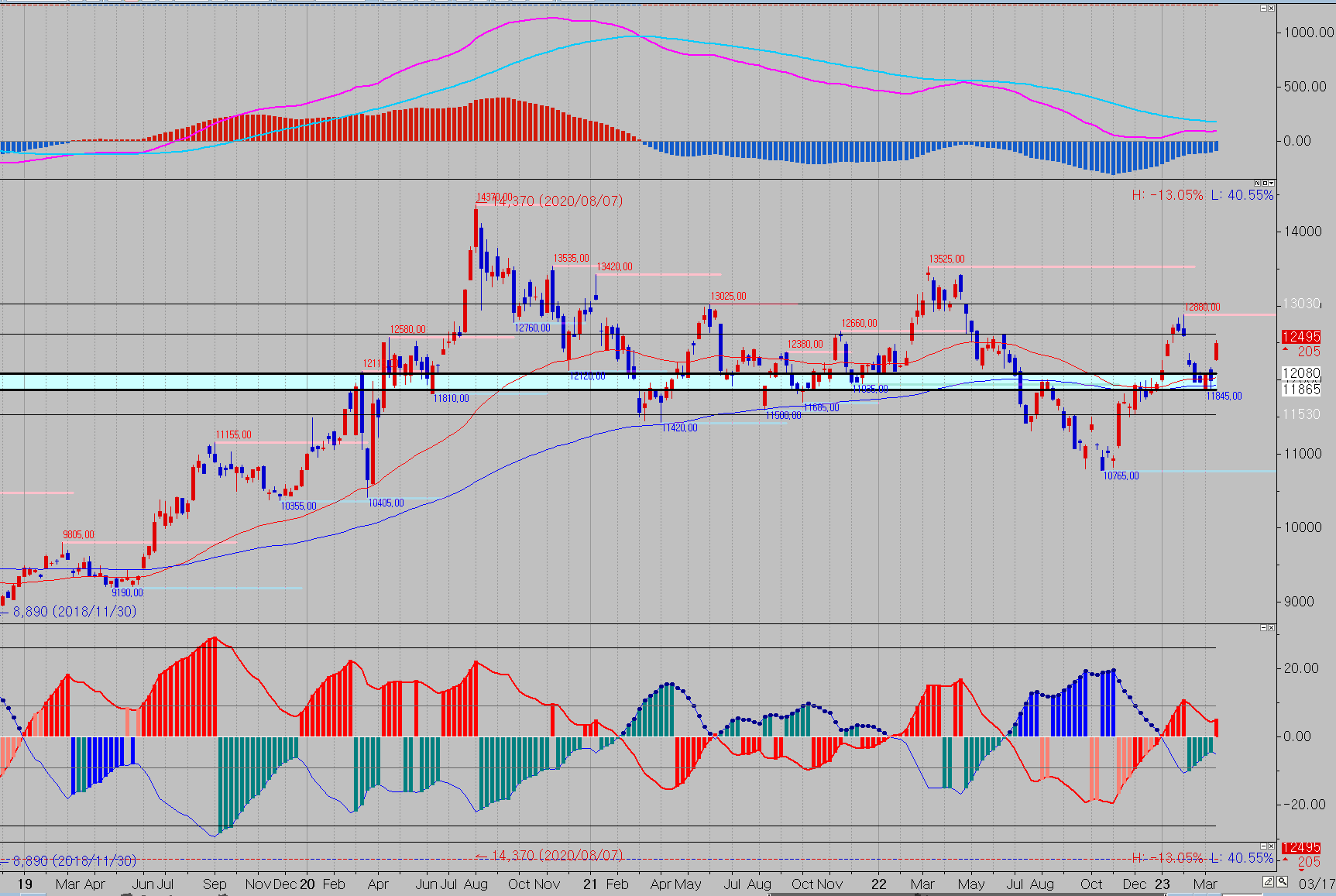1336x896 pixels.
Task: Click the 10355.00 low marker label
Action: click(x=298, y=506)
